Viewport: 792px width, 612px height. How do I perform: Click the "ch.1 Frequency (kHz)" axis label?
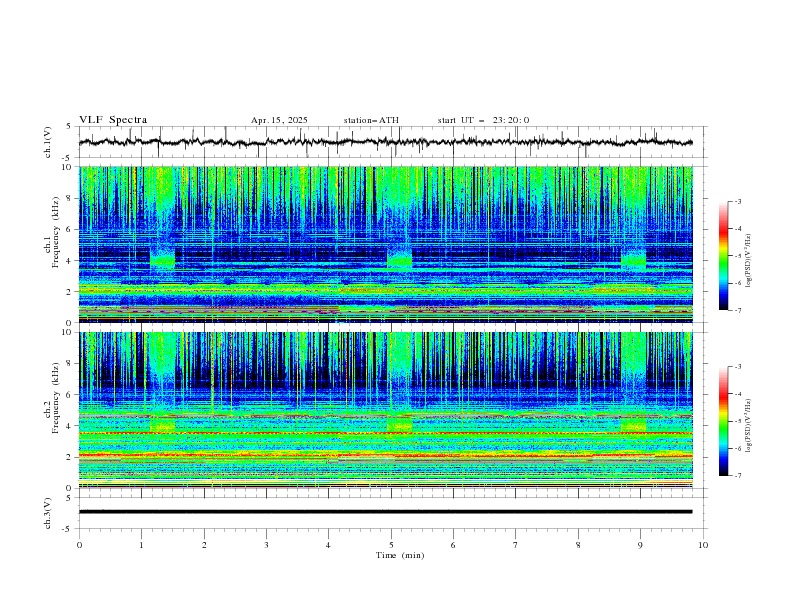coord(52,233)
